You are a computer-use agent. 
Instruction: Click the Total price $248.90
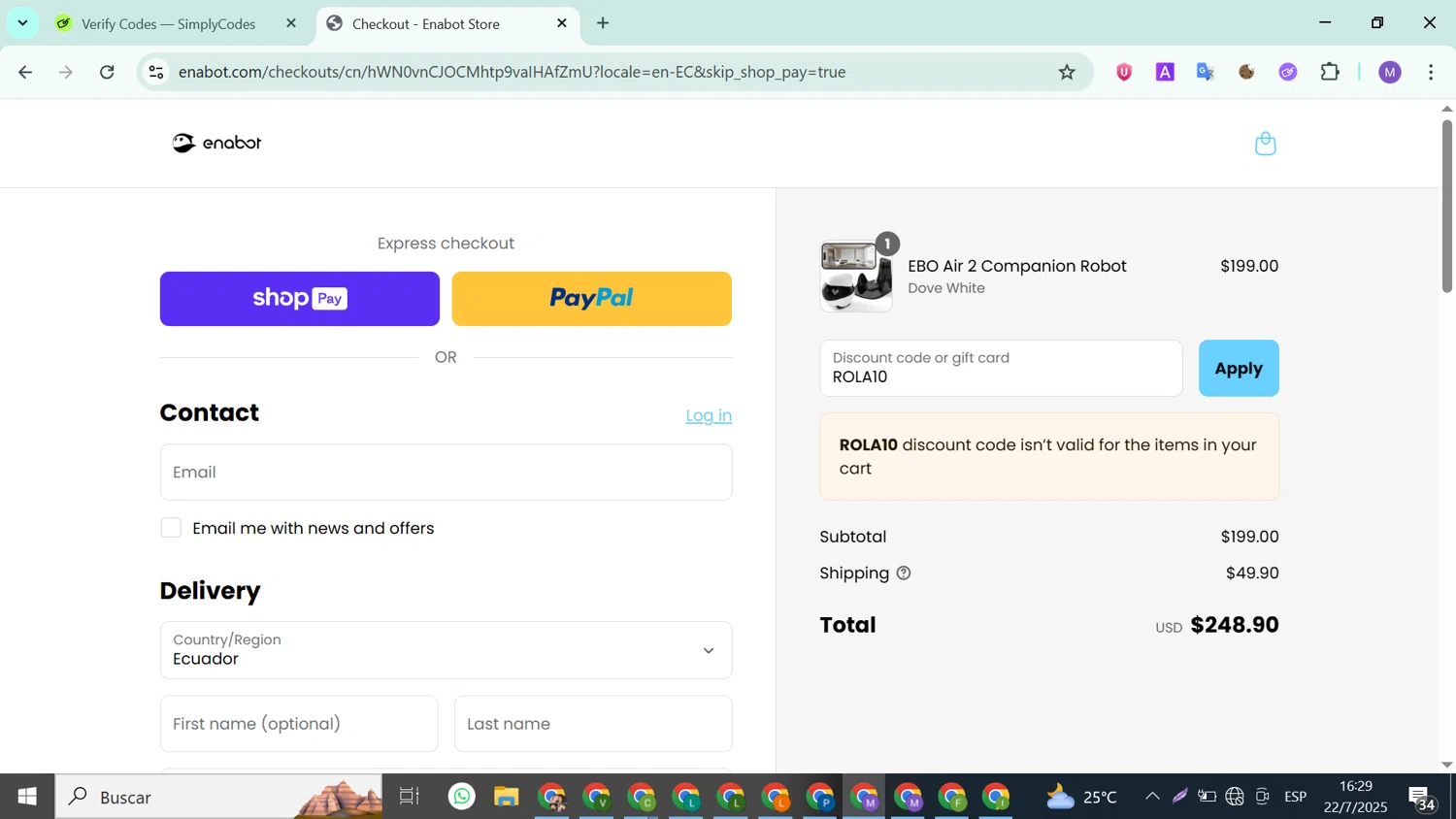tap(1234, 625)
